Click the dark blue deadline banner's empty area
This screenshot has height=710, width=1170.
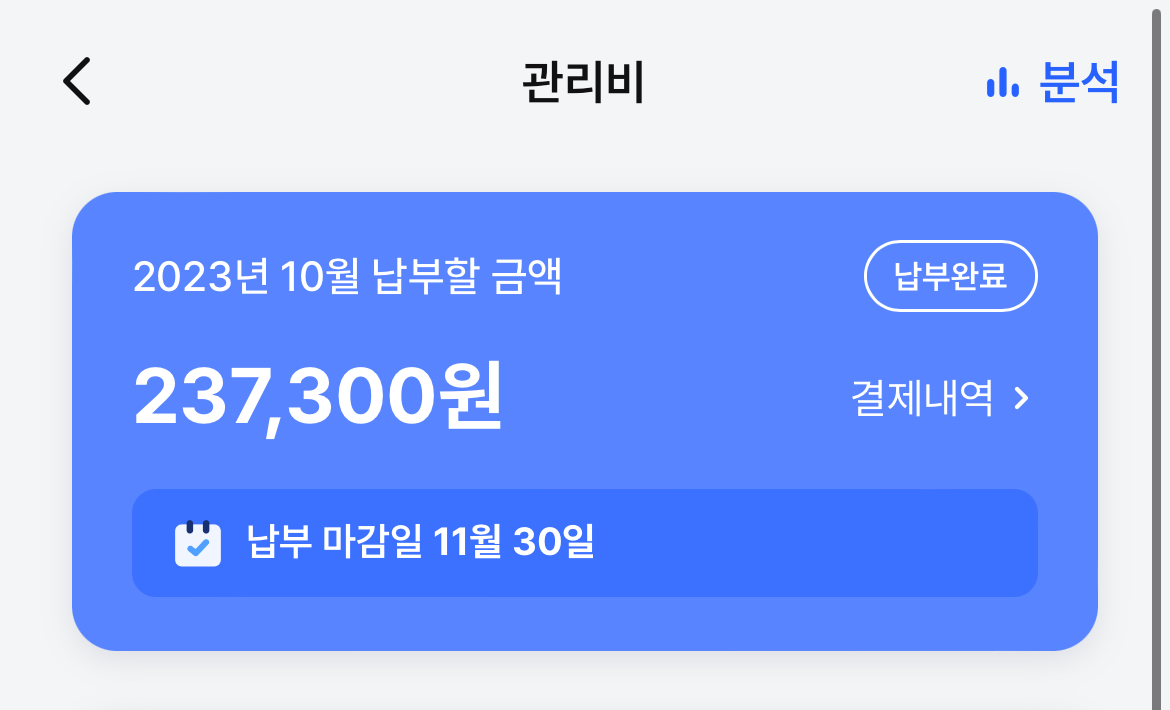(x=820, y=543)
